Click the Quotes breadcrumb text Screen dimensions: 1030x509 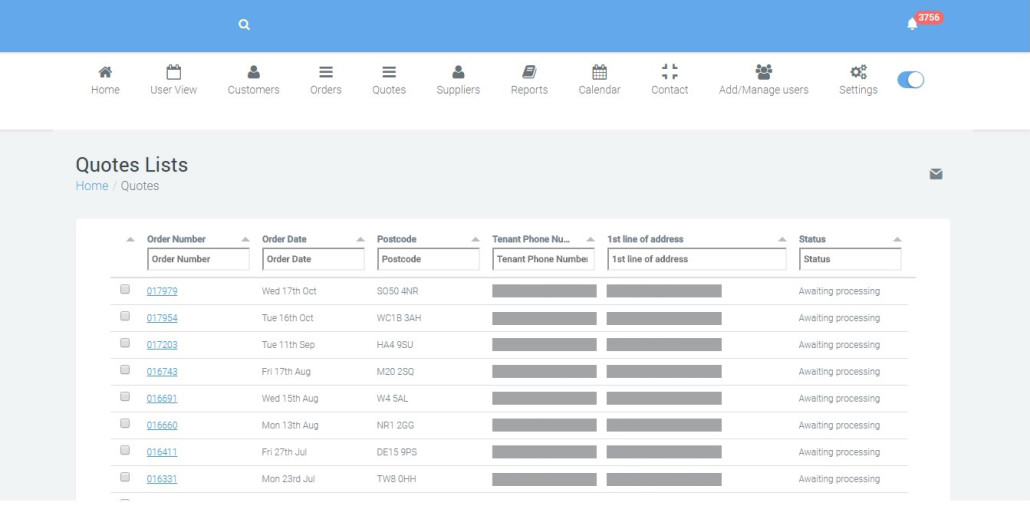140,186
